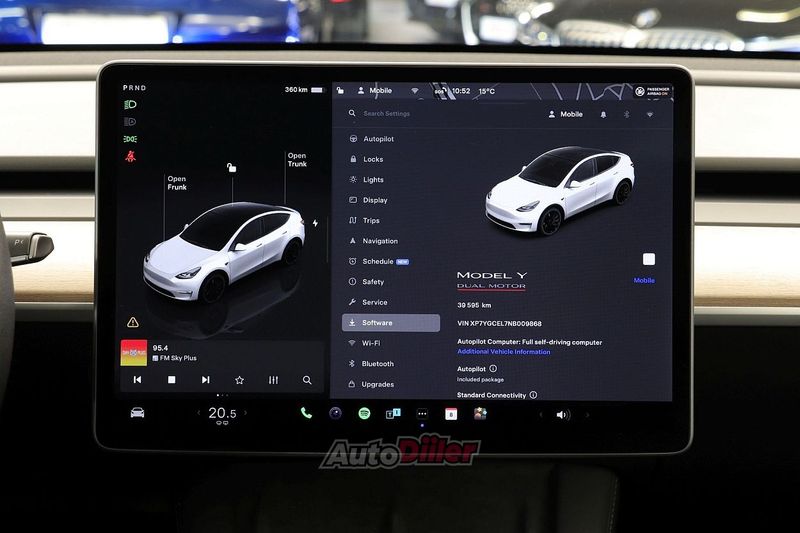Tap the 15°C outside temperature
Screen dimensions: 800x533
[x=487, y=91]
